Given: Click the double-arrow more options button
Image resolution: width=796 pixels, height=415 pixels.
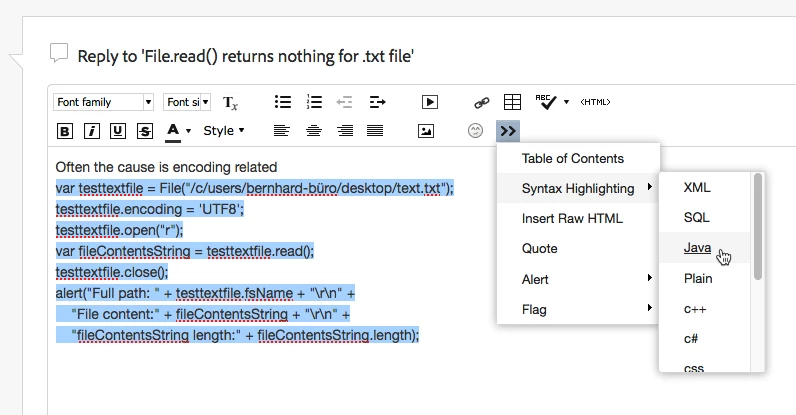Looking at the screenshot, I should [x=508, y=131].
